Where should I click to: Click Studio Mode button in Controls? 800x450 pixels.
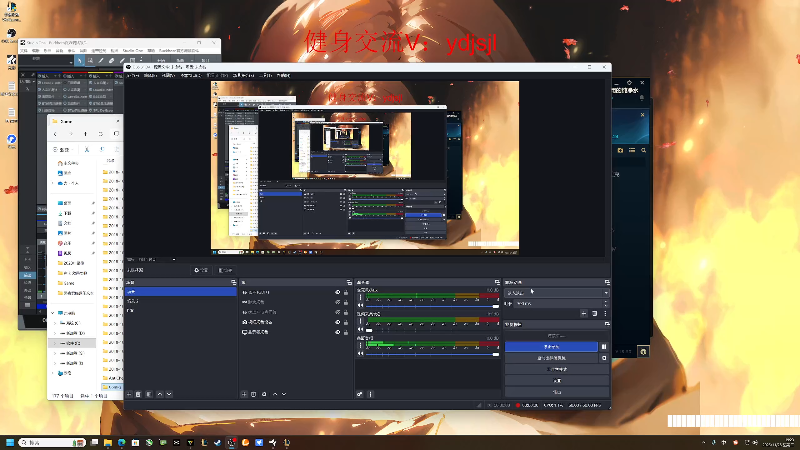point(557,369)
